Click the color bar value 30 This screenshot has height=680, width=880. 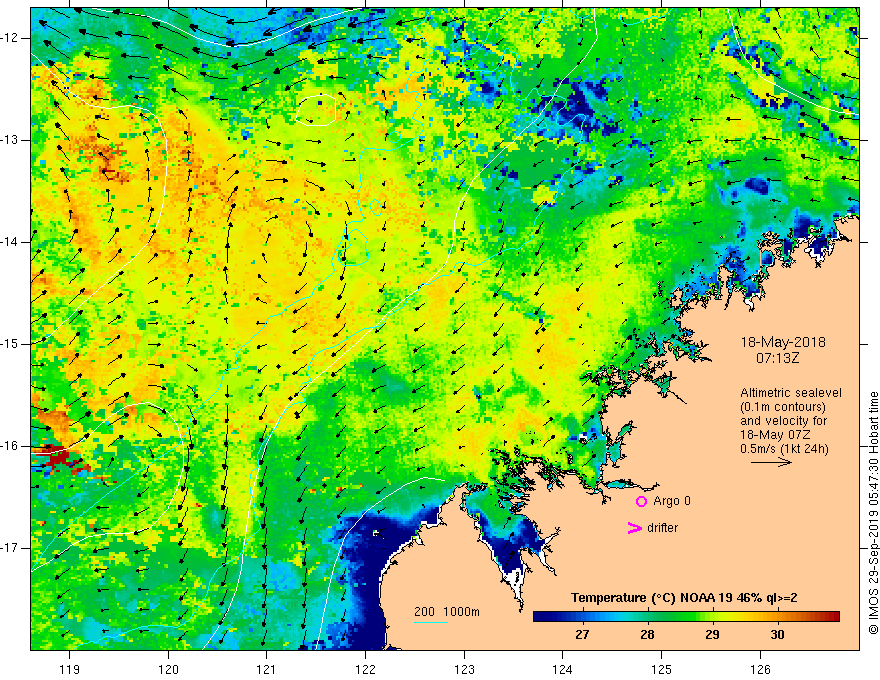point(777,635)
